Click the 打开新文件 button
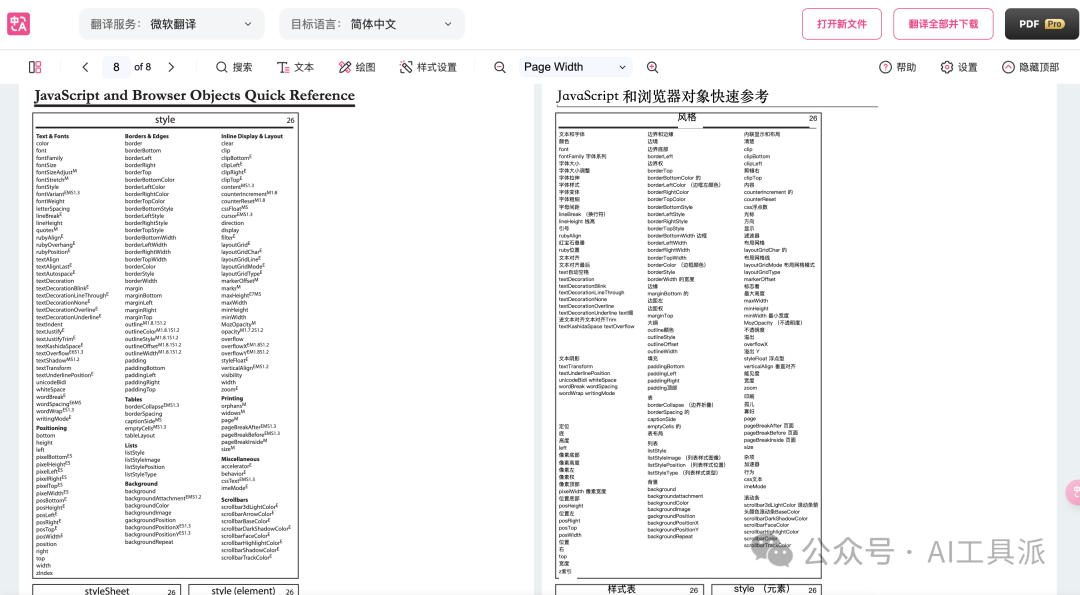Screen dimensions: 1080x595 point(842,24)
